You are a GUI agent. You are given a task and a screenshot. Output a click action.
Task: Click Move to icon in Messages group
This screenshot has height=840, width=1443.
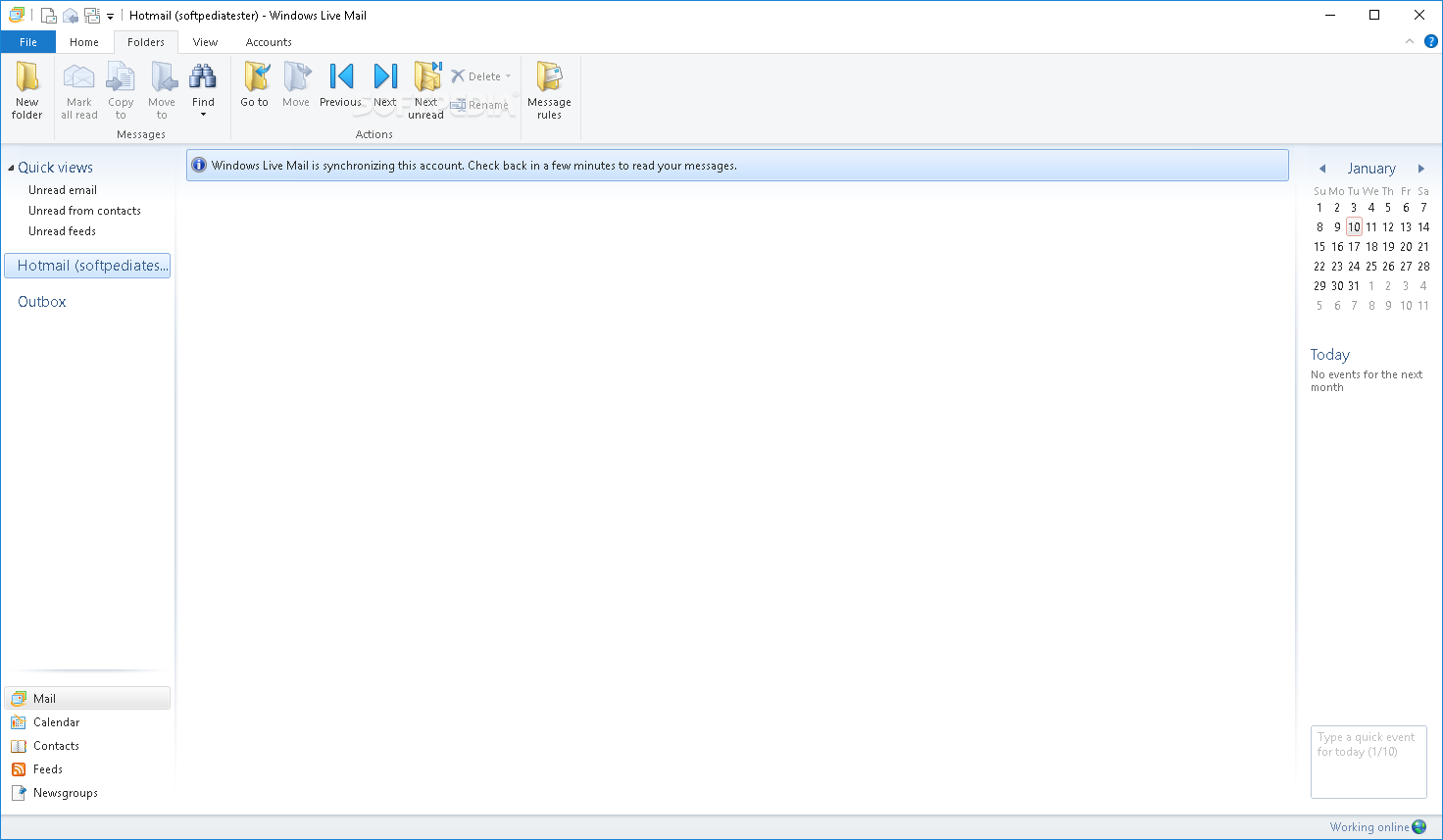click(162, 90)
